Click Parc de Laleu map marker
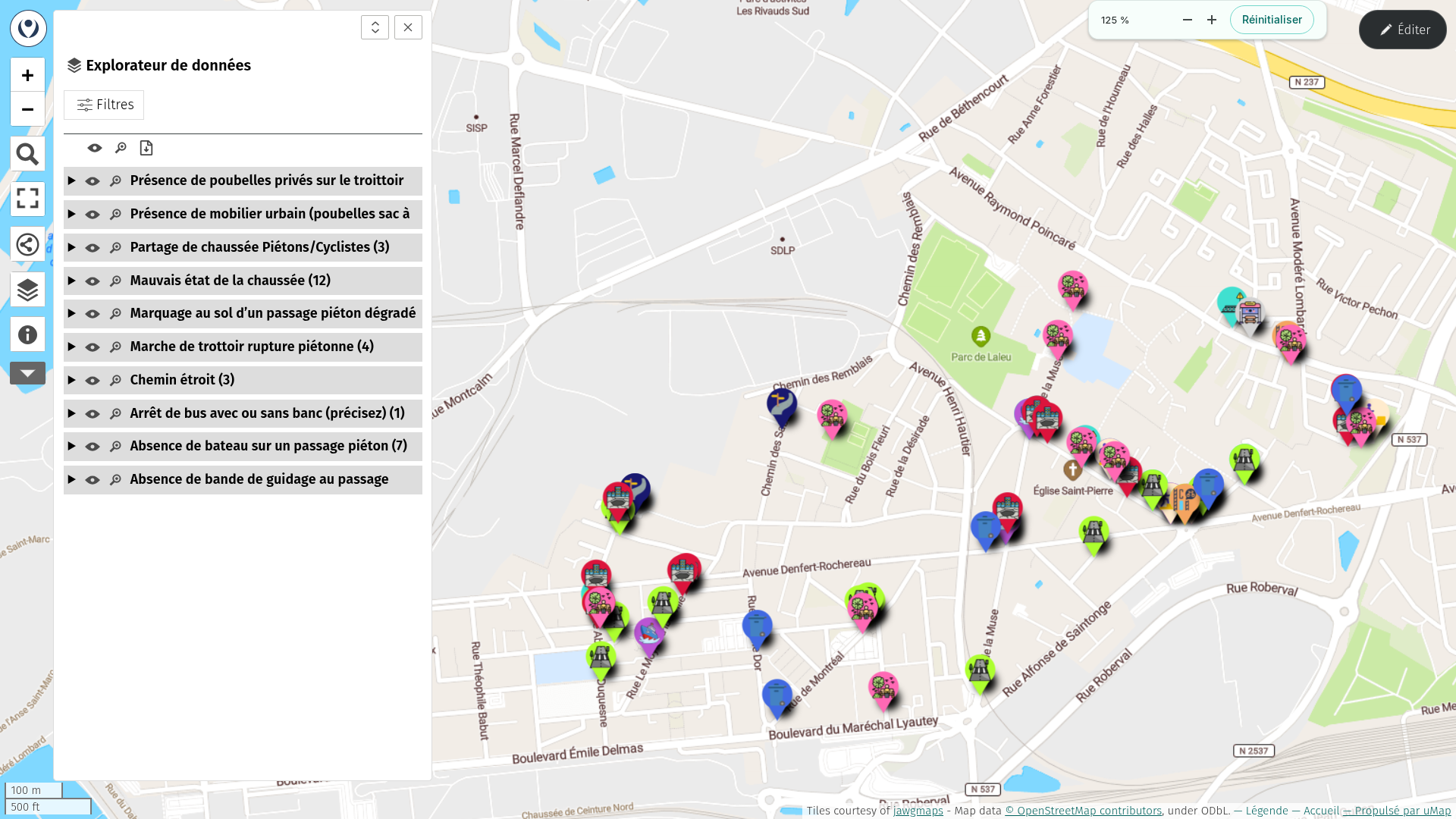Viewport: 1456px width, 819px height. point(981,336)
